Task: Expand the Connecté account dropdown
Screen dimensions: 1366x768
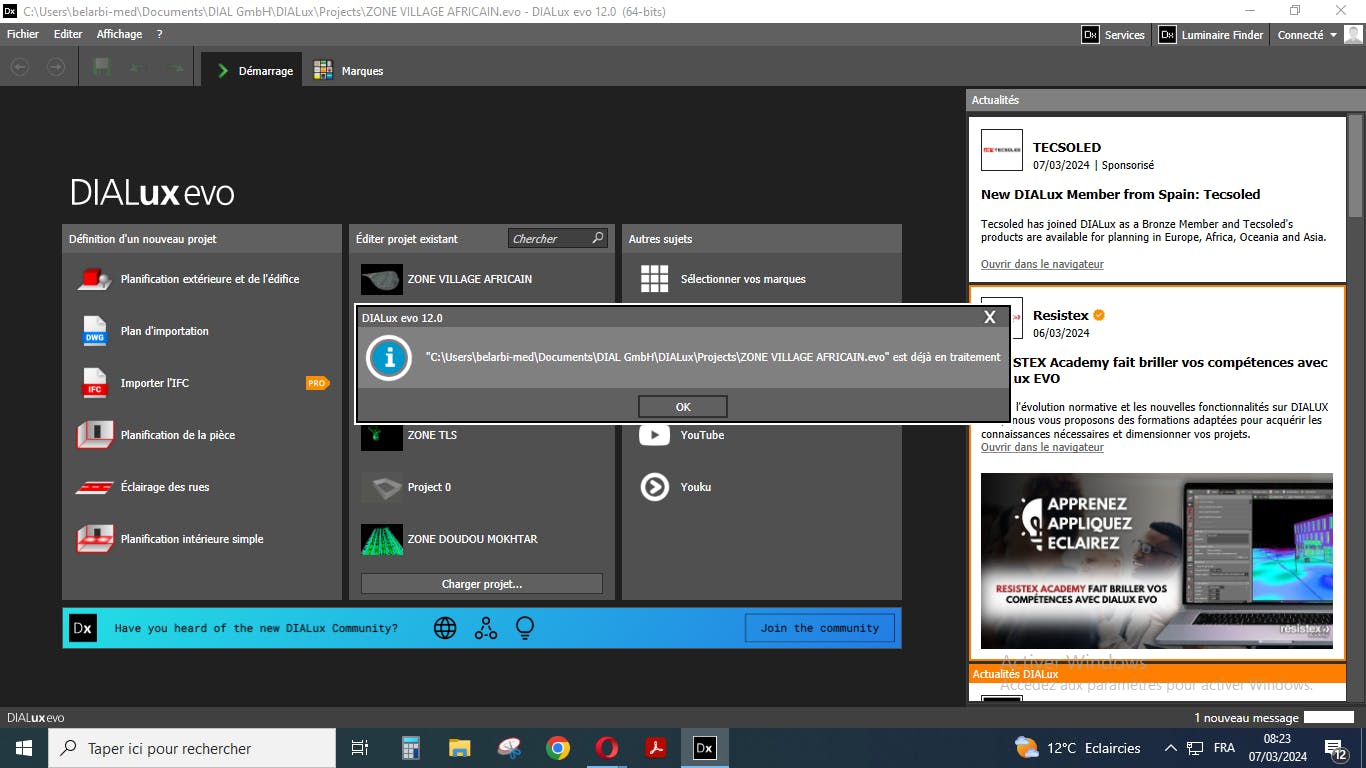Action: (x=1307, y=35)
